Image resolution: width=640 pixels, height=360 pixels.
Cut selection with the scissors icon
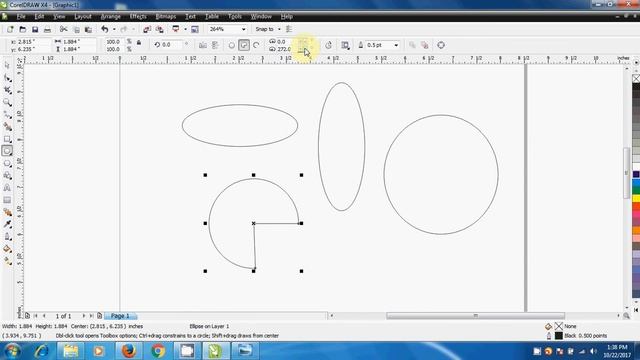(x=63, y=29)
